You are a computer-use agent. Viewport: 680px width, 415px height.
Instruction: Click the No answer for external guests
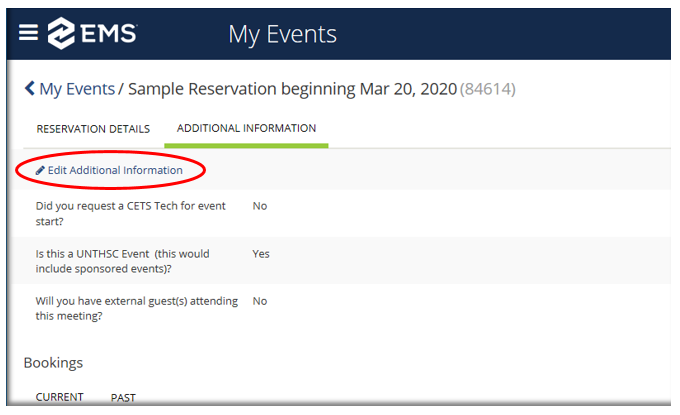click(260, 301)
